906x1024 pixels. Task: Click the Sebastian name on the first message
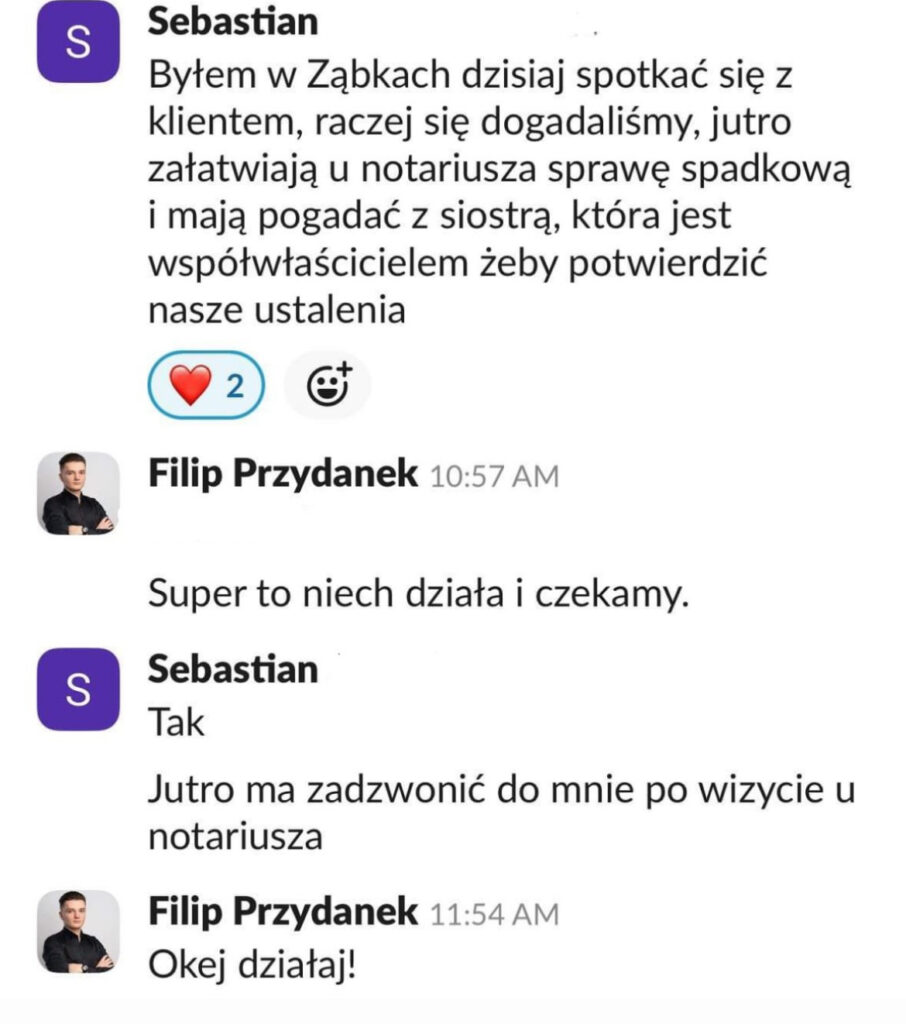pyautogui.click(x=233, y=22)
